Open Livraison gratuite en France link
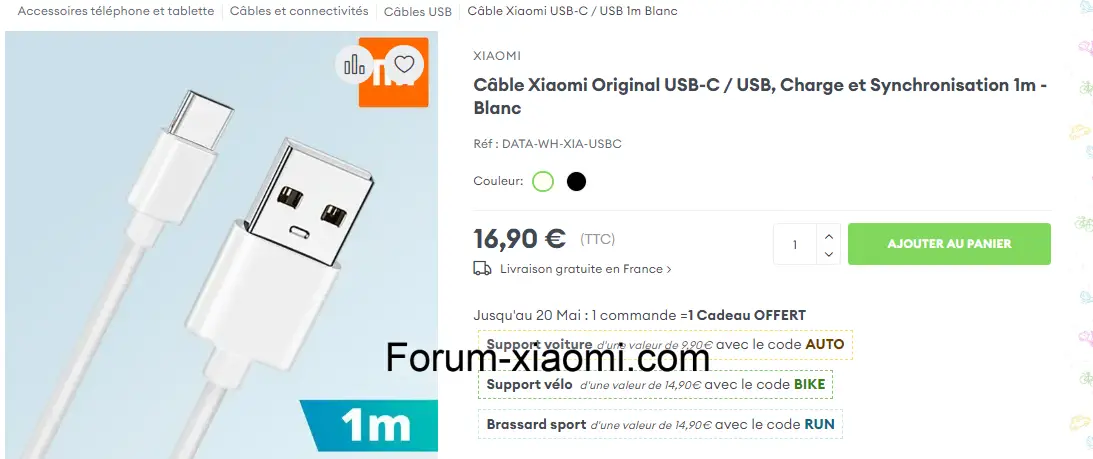The width and height of the screenshot is (1093, 459). [581, 269]
